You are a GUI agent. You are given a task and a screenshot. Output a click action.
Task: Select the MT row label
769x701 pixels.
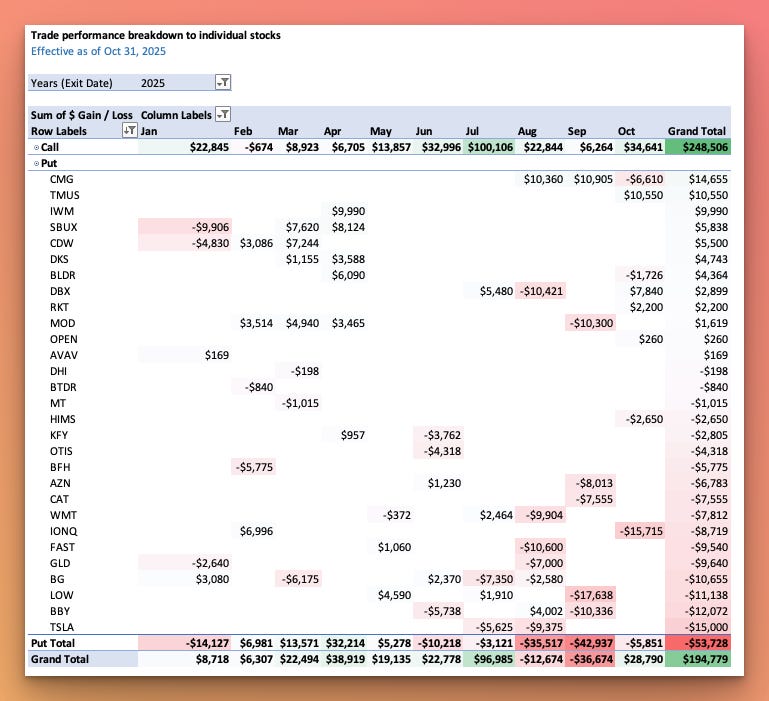tap(57, 403)
